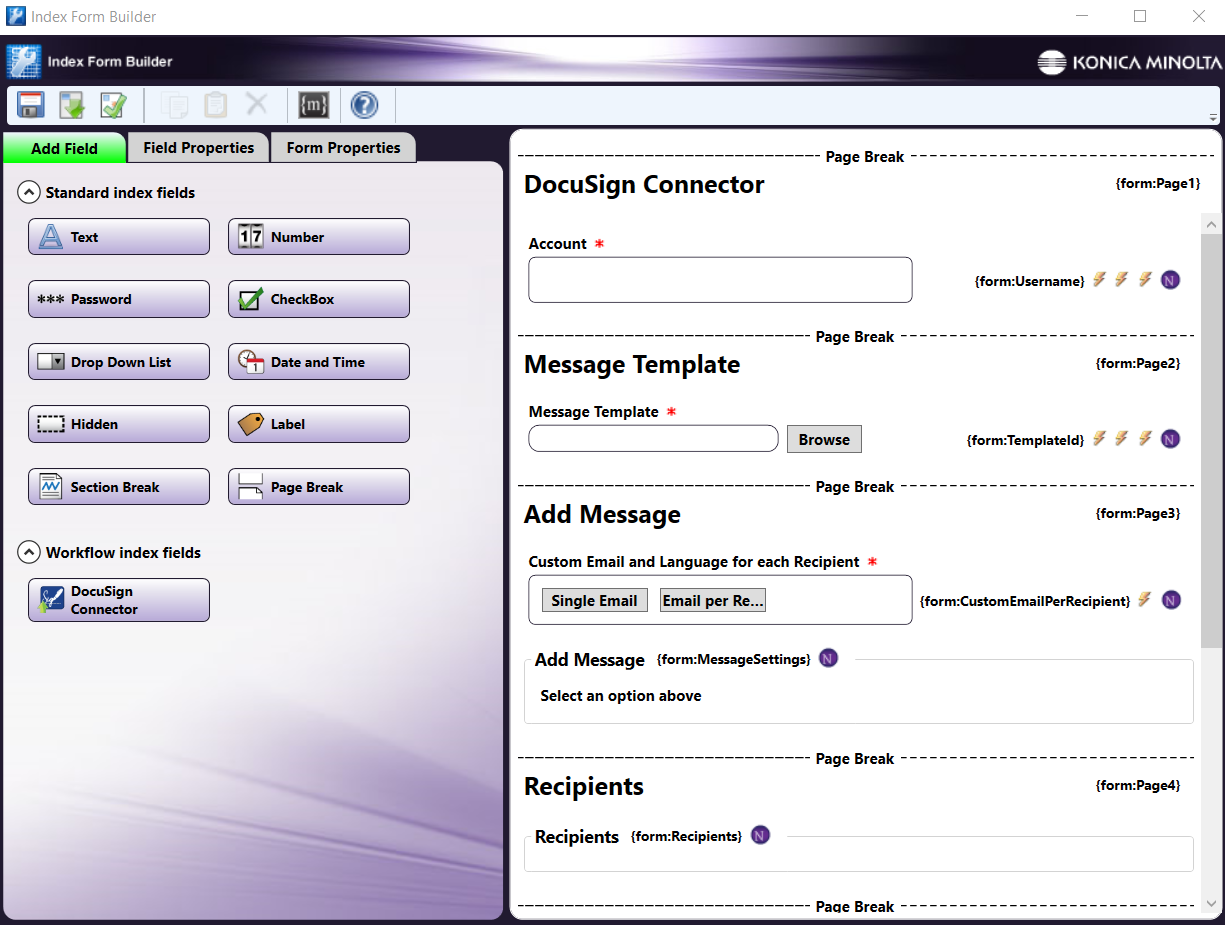Select the Email per Re... option
Screen dimensions: 1225x925
(713, 600)
